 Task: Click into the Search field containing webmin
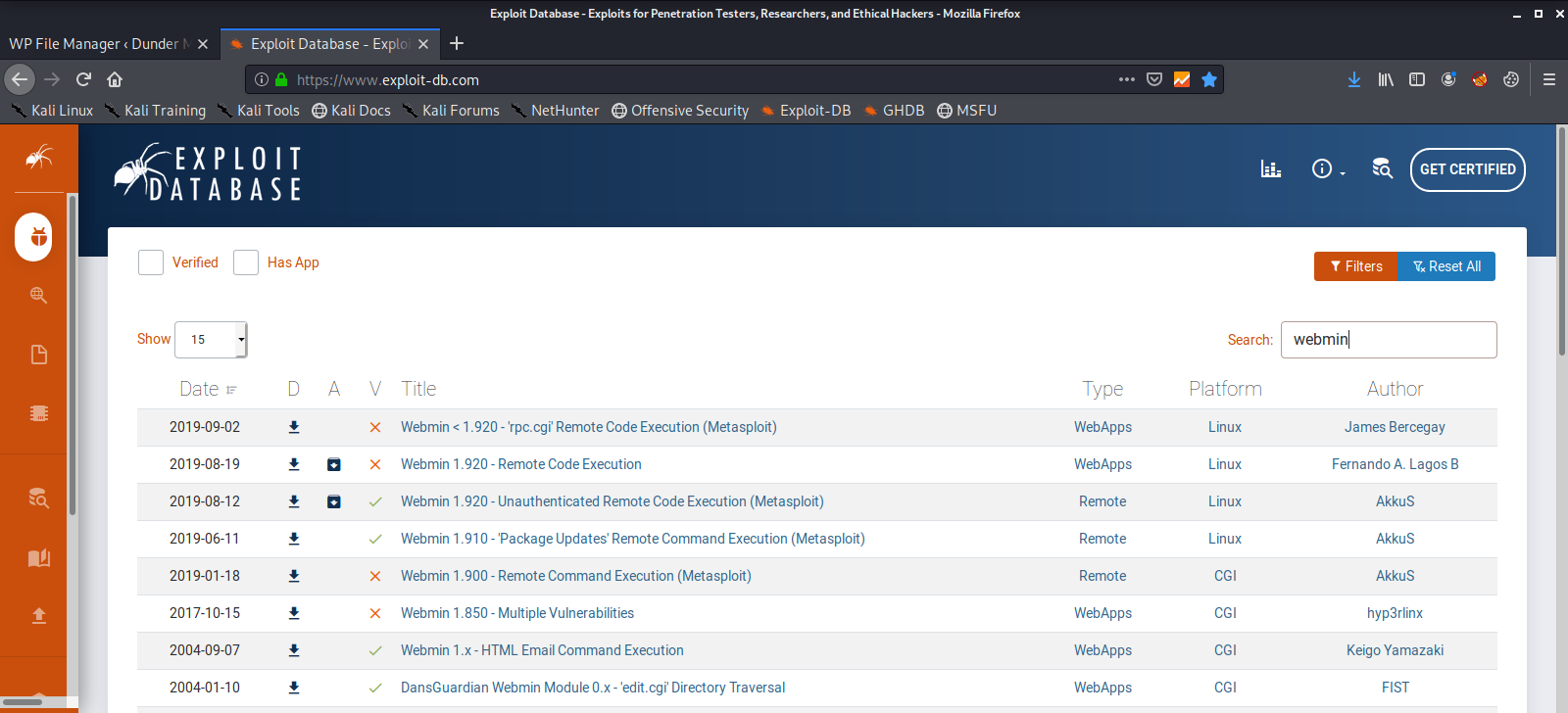point(1389,340)
